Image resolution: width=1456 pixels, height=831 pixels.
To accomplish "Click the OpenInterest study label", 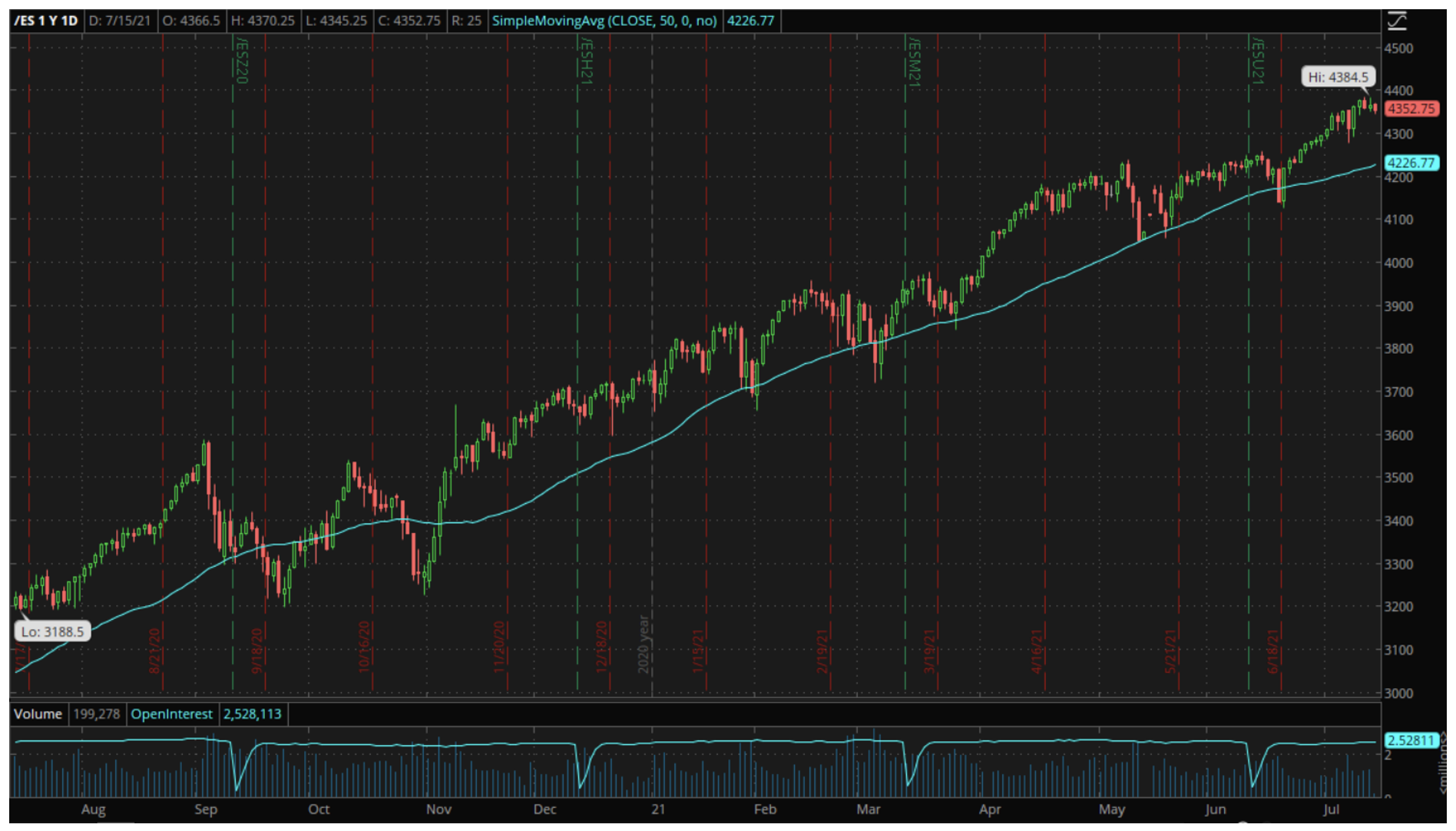I will [x=171, y=713].
